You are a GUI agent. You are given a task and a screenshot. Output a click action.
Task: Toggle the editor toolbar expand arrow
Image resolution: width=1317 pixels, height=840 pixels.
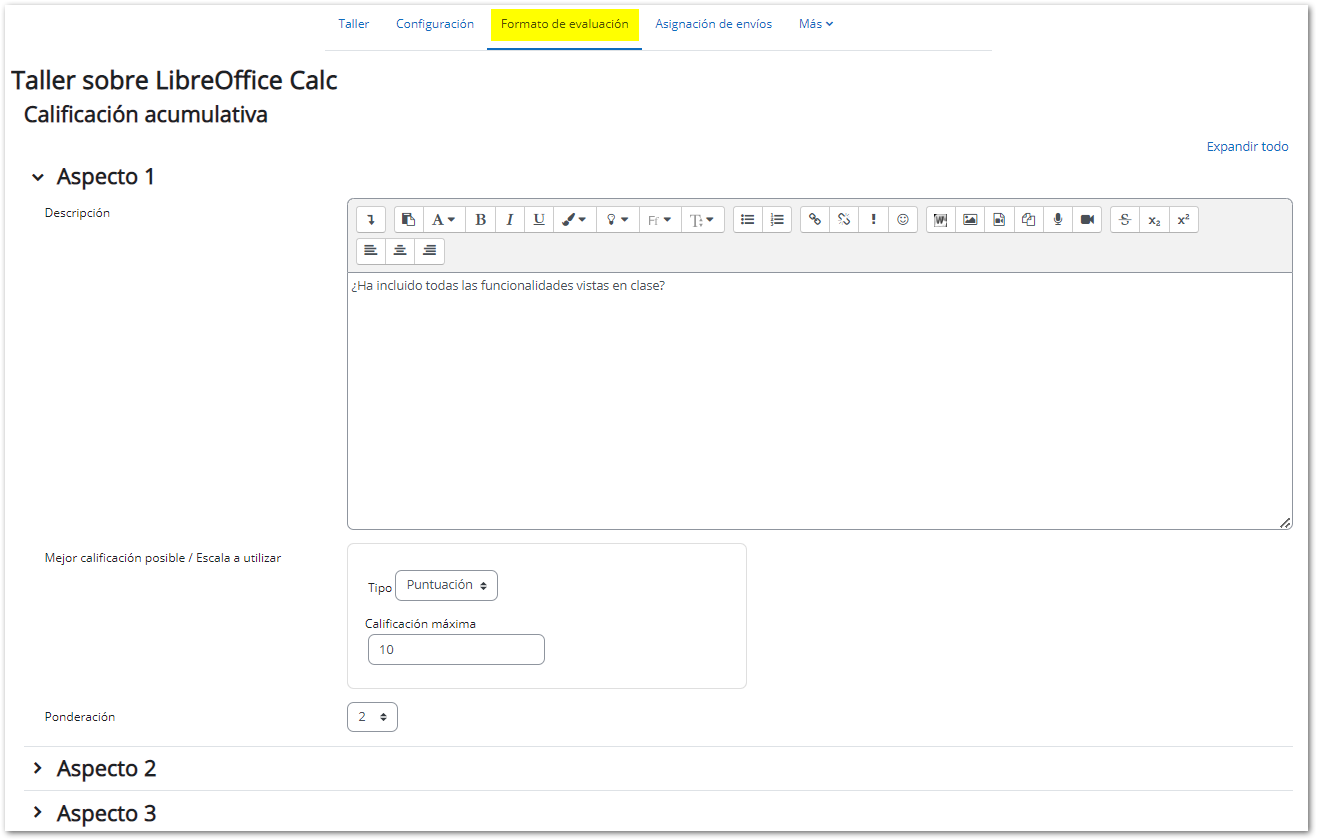coord(371,220)
